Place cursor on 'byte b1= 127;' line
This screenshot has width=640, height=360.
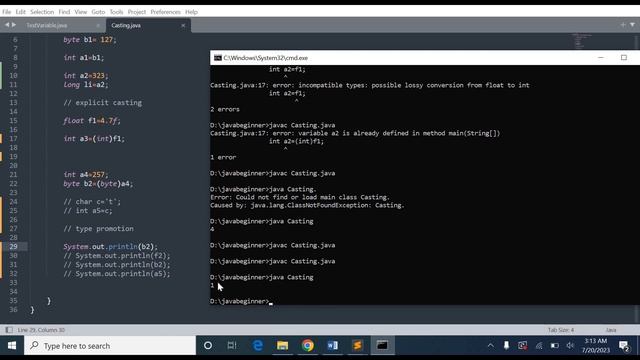click(x=90, y=40)
